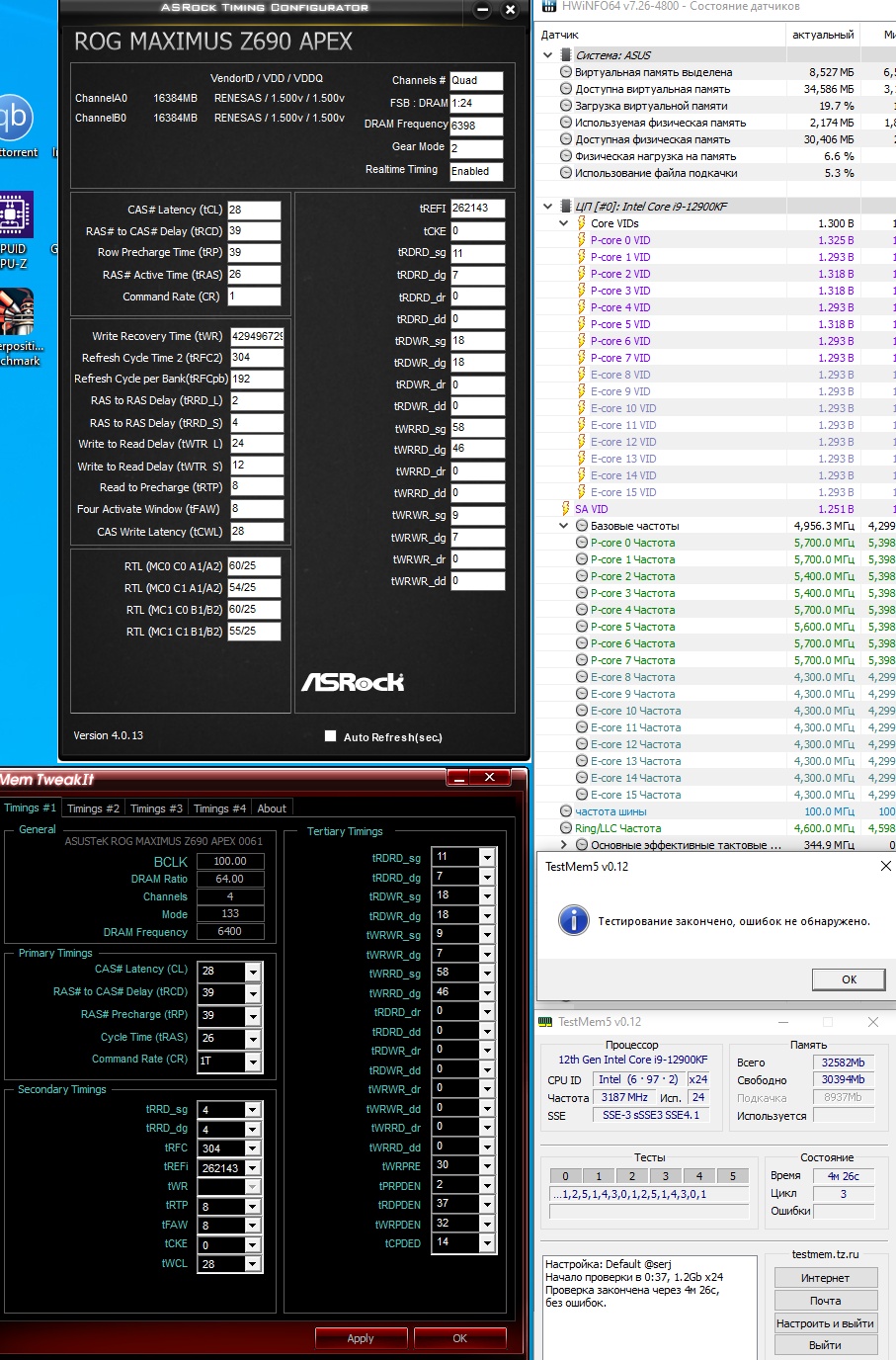Click the clock icon for P-core 0 Частота
Screen dimensions: 896x1360
[582, 543]
